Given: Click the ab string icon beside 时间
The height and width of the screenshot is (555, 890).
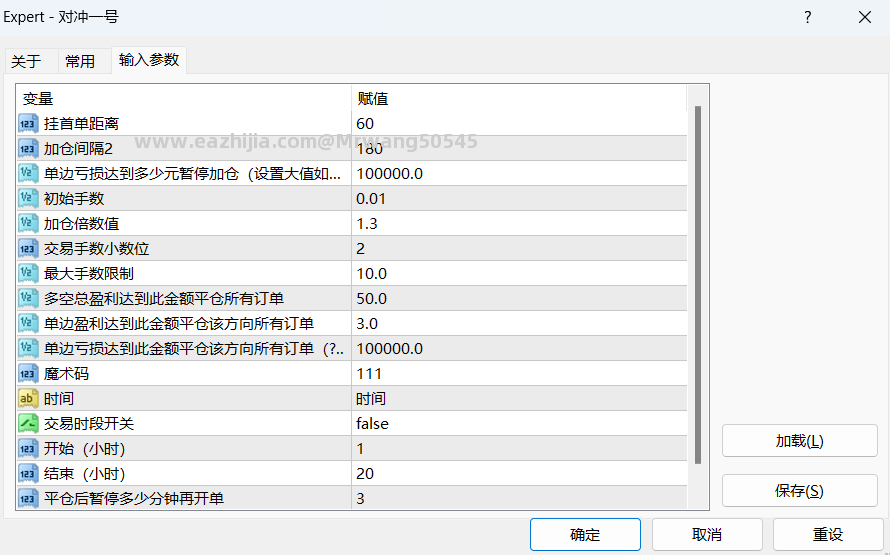Looking at the screenshot, I should coord(28,398).
